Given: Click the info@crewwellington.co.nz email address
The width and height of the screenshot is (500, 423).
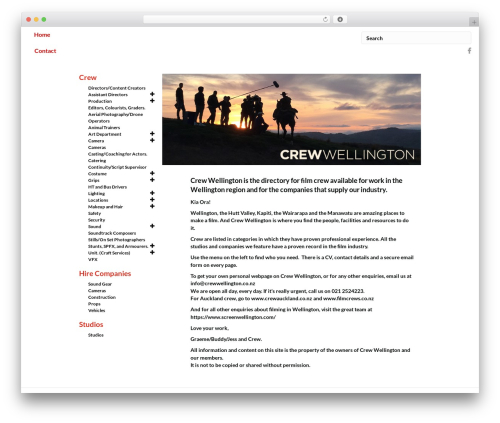Looking at the screenshot, I should [x=223, y=283].
